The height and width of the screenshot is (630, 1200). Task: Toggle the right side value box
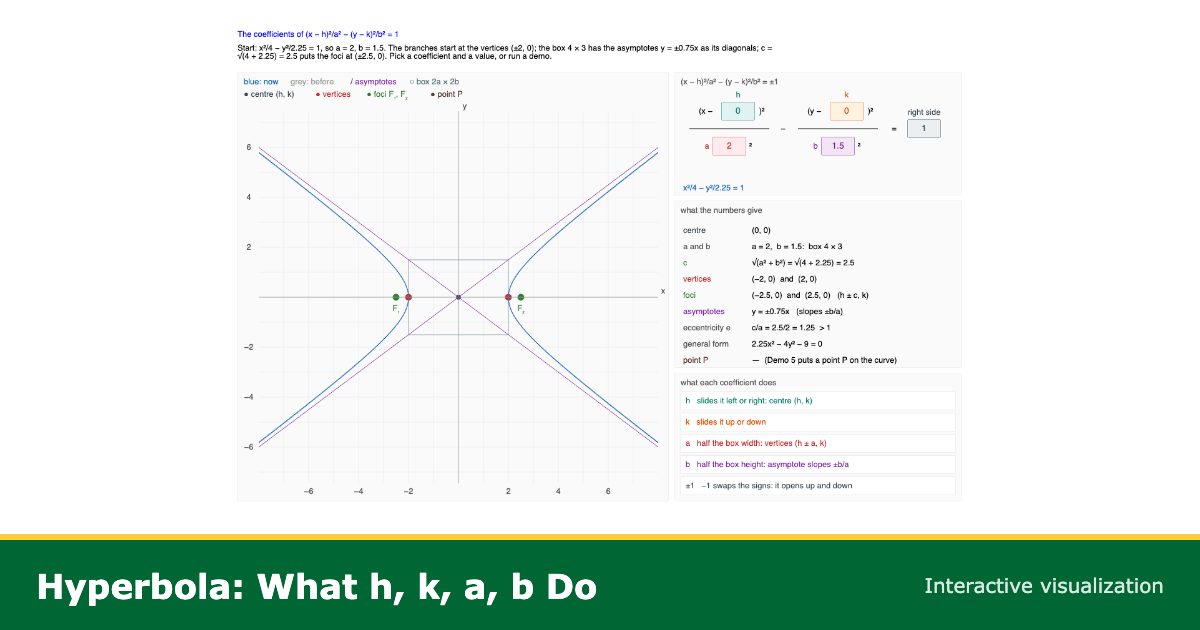pyautogui.click(x=924, y=128)
